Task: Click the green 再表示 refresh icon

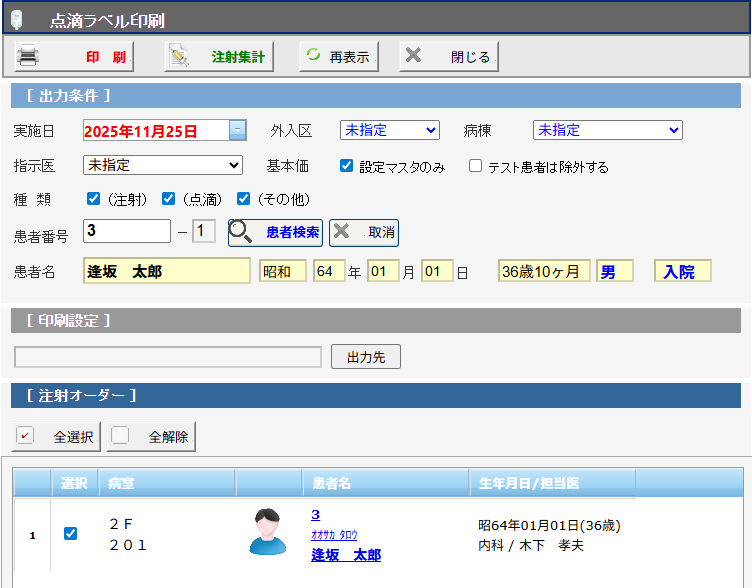Action: tap(314, 57)
